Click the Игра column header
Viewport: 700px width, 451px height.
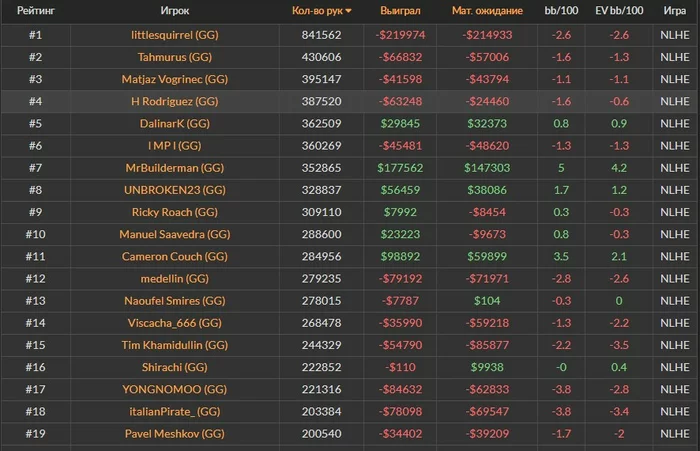point(674,10)
